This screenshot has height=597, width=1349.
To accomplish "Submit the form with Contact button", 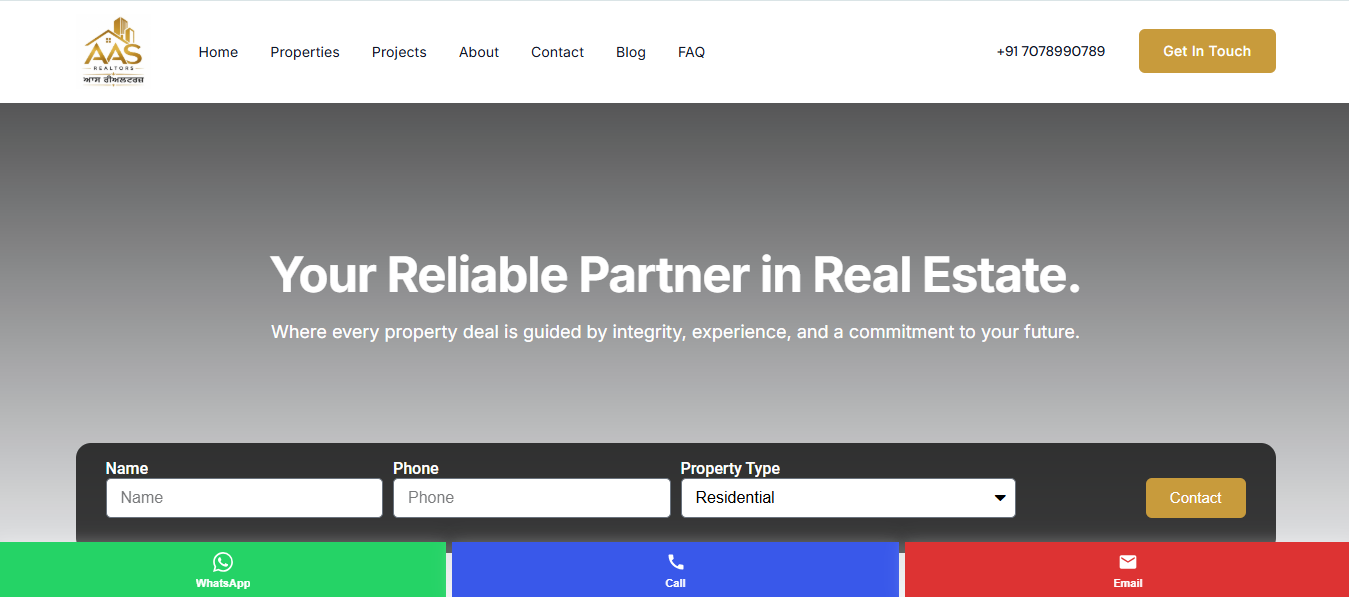I will coord(1196,498).
